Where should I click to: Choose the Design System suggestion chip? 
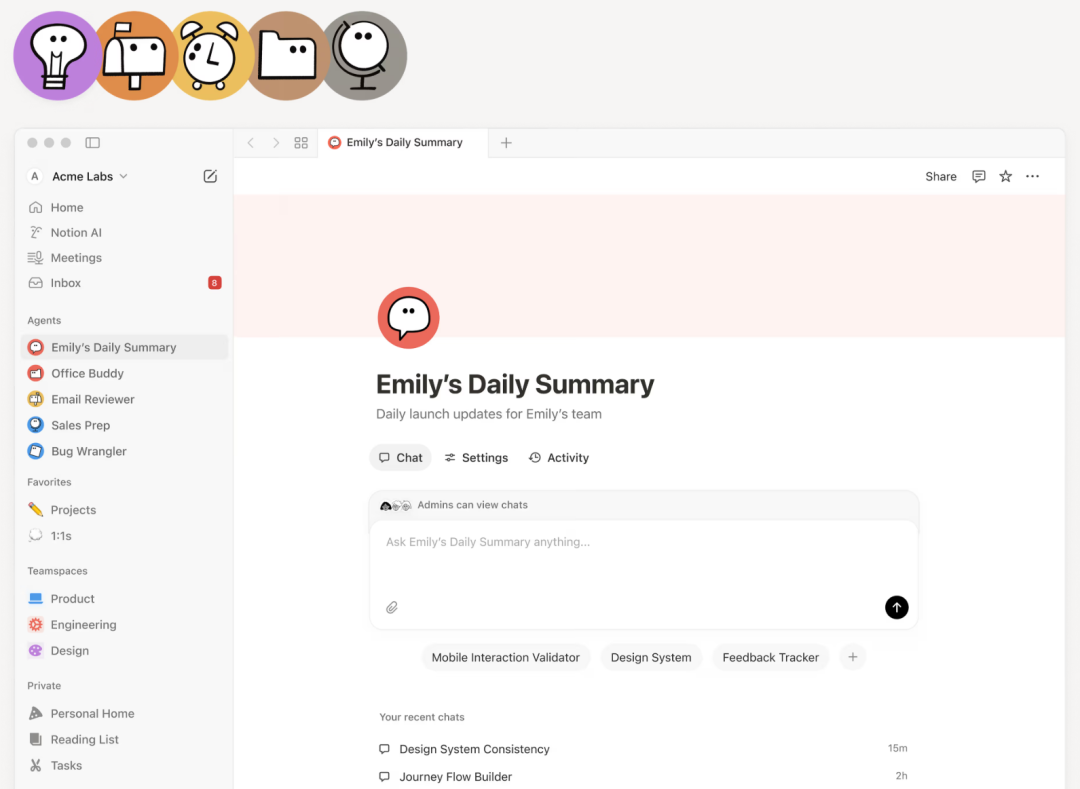(651, 658)
